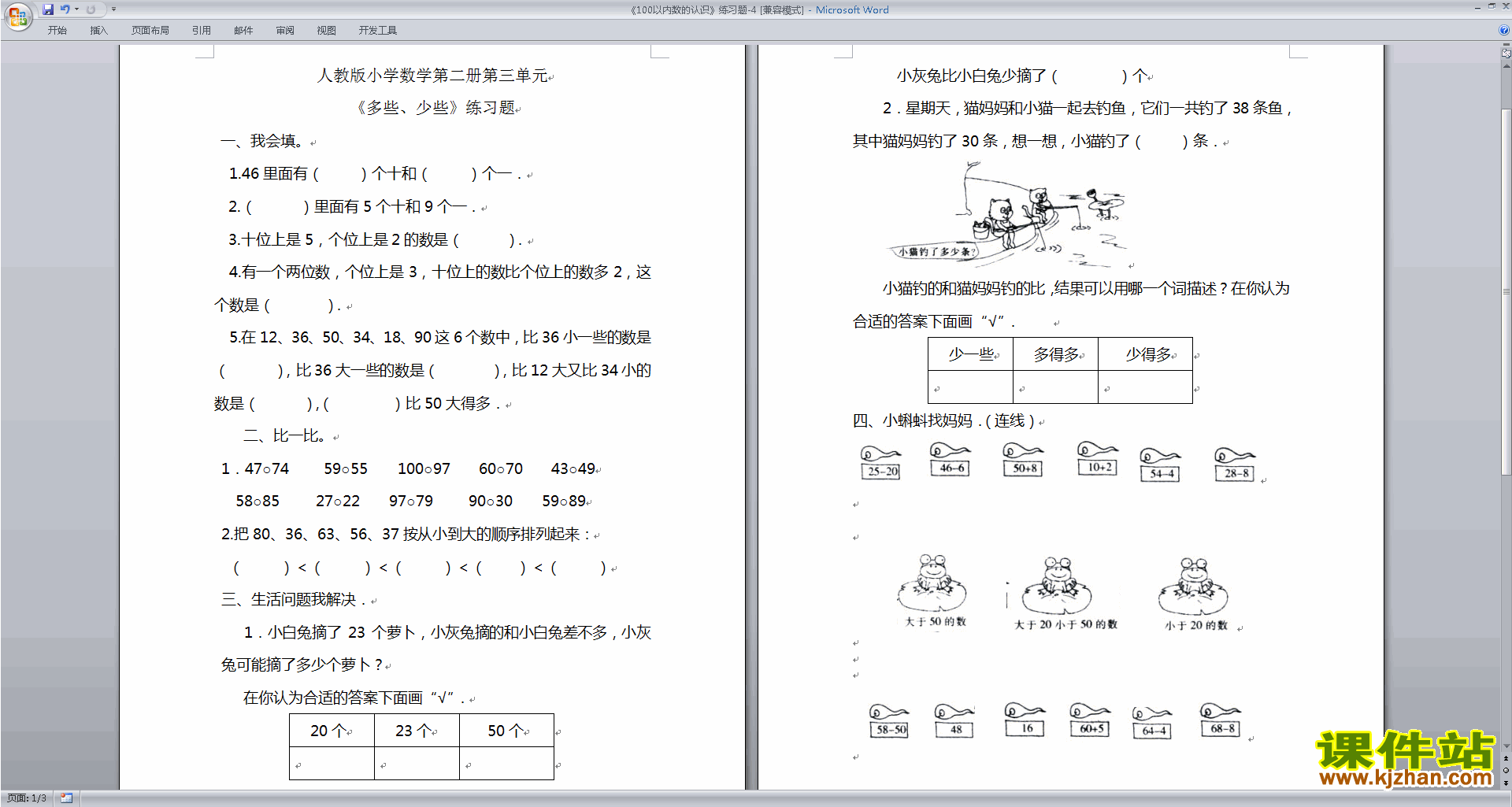Click the line 2.把80、36、63、56、37按从小到大
This screenshot has height=807, width=1512.
point(406,534)
